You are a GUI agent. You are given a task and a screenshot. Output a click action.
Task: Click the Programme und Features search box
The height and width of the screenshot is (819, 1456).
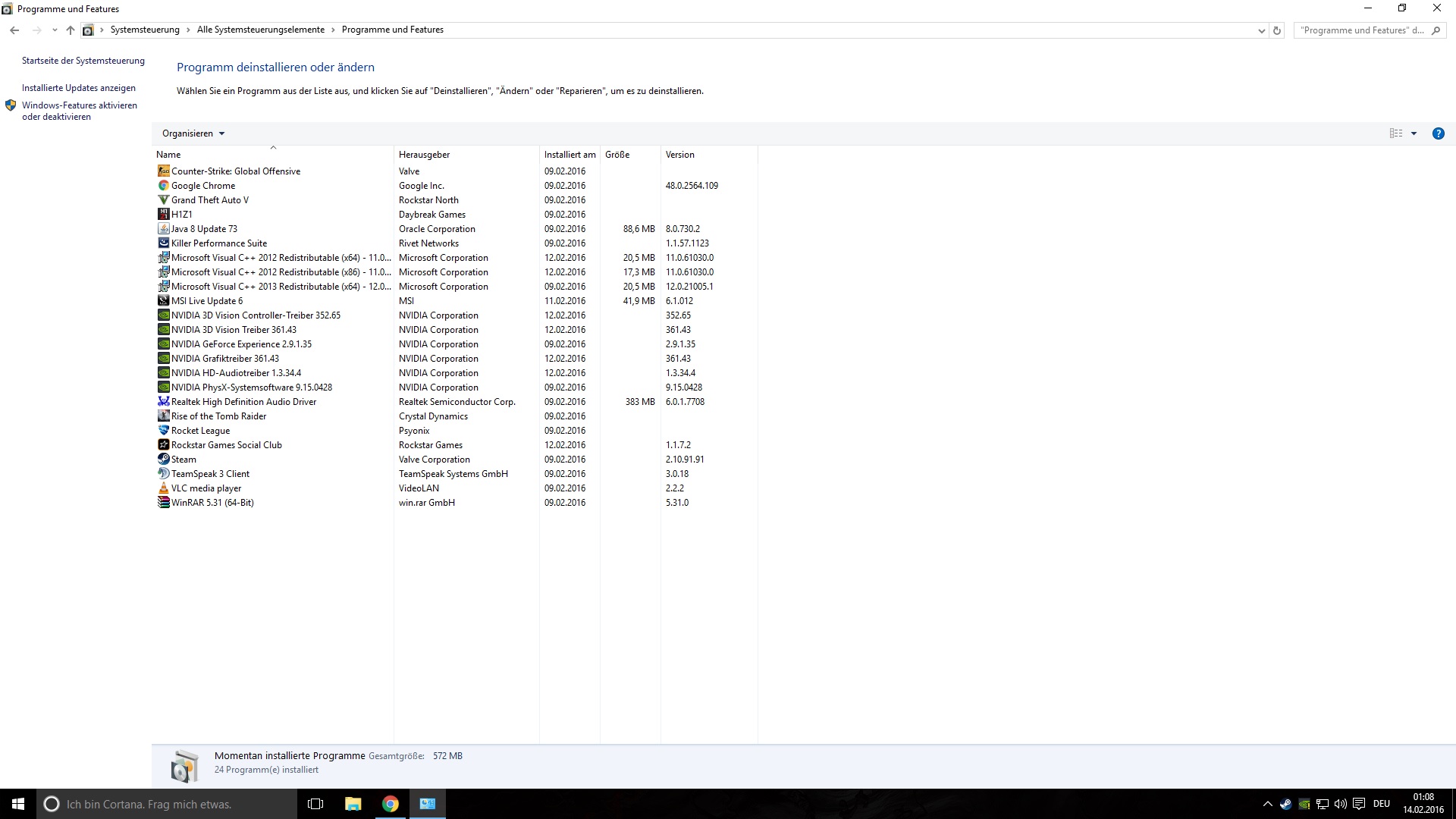[1361, 30]
